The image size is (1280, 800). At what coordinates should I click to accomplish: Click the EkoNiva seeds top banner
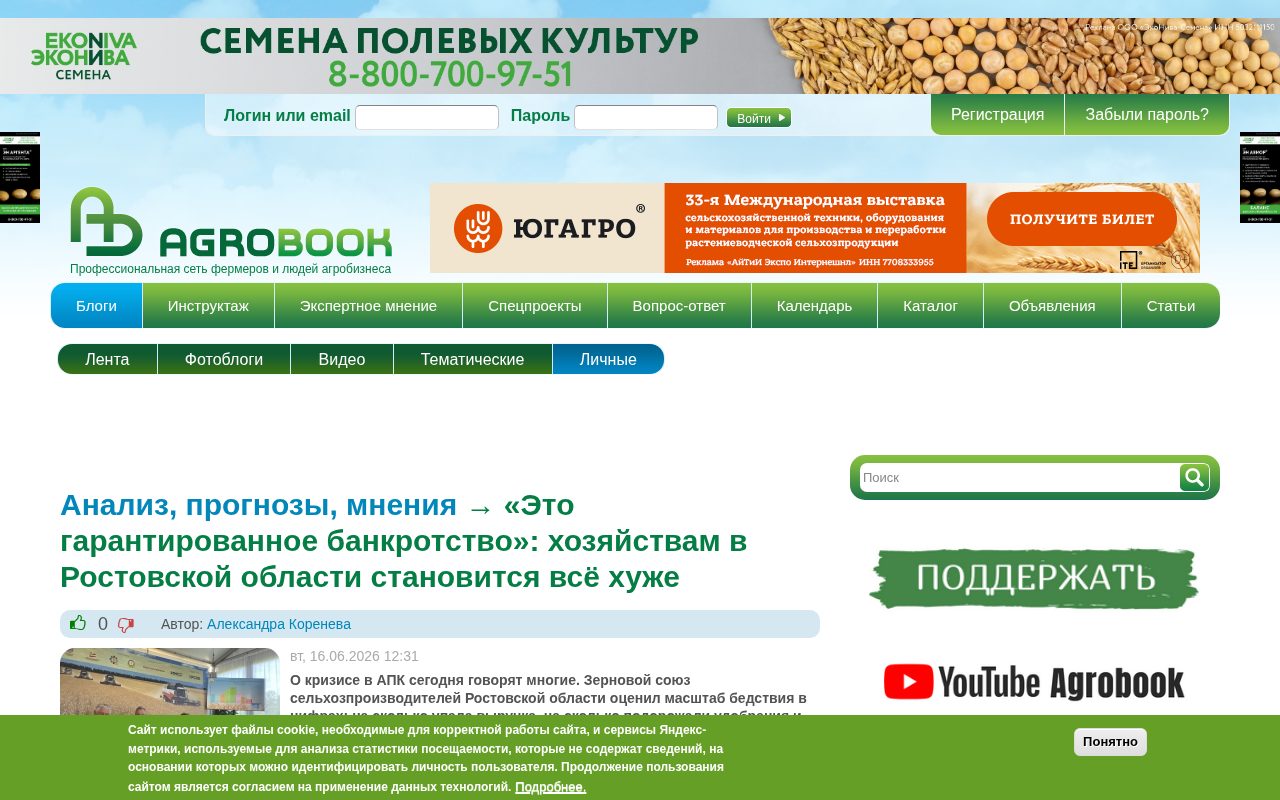pyautogui.click(x=640, y=56)
